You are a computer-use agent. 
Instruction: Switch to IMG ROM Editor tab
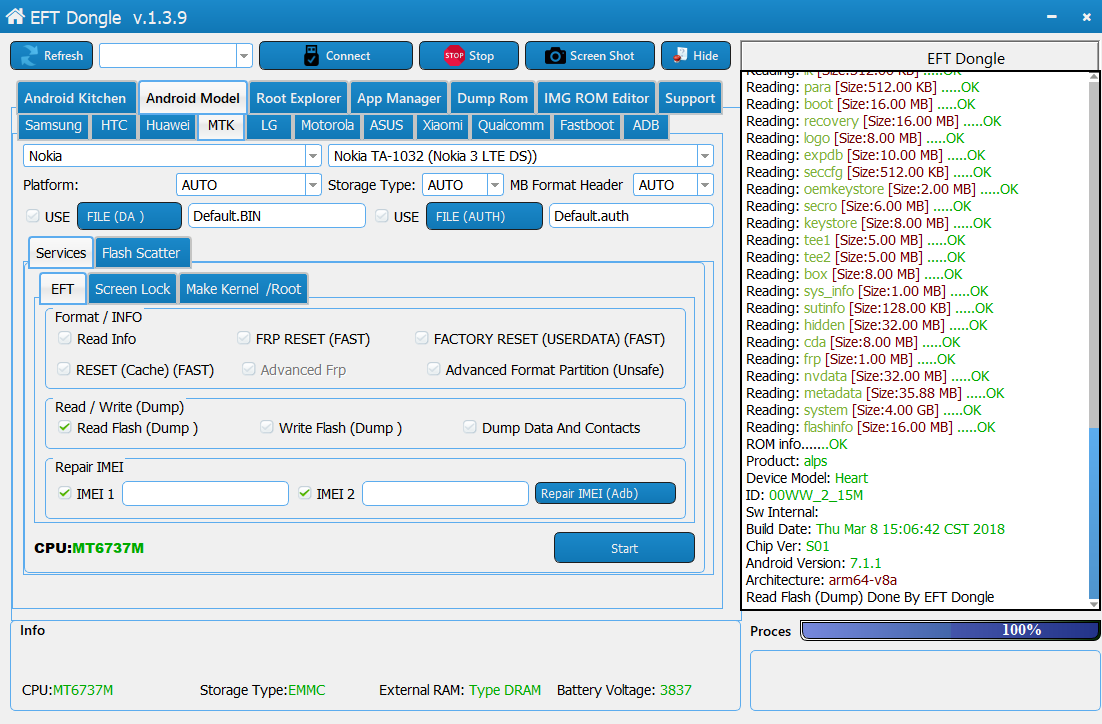596,98
